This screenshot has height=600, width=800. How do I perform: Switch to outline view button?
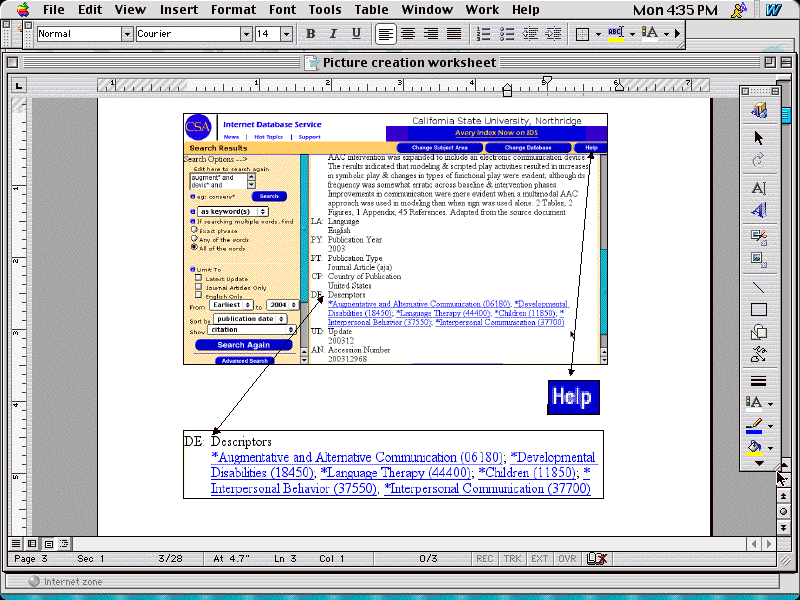point(64,544)
